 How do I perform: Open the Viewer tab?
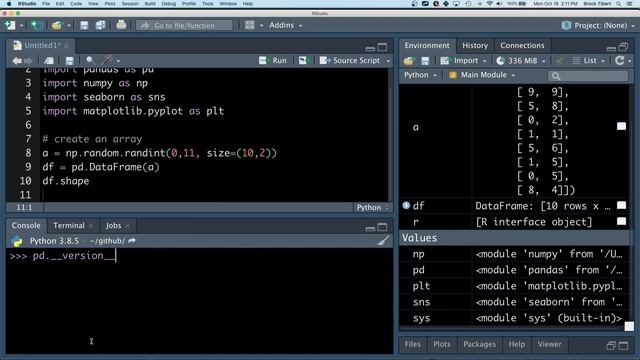click(x=549, y=344)
